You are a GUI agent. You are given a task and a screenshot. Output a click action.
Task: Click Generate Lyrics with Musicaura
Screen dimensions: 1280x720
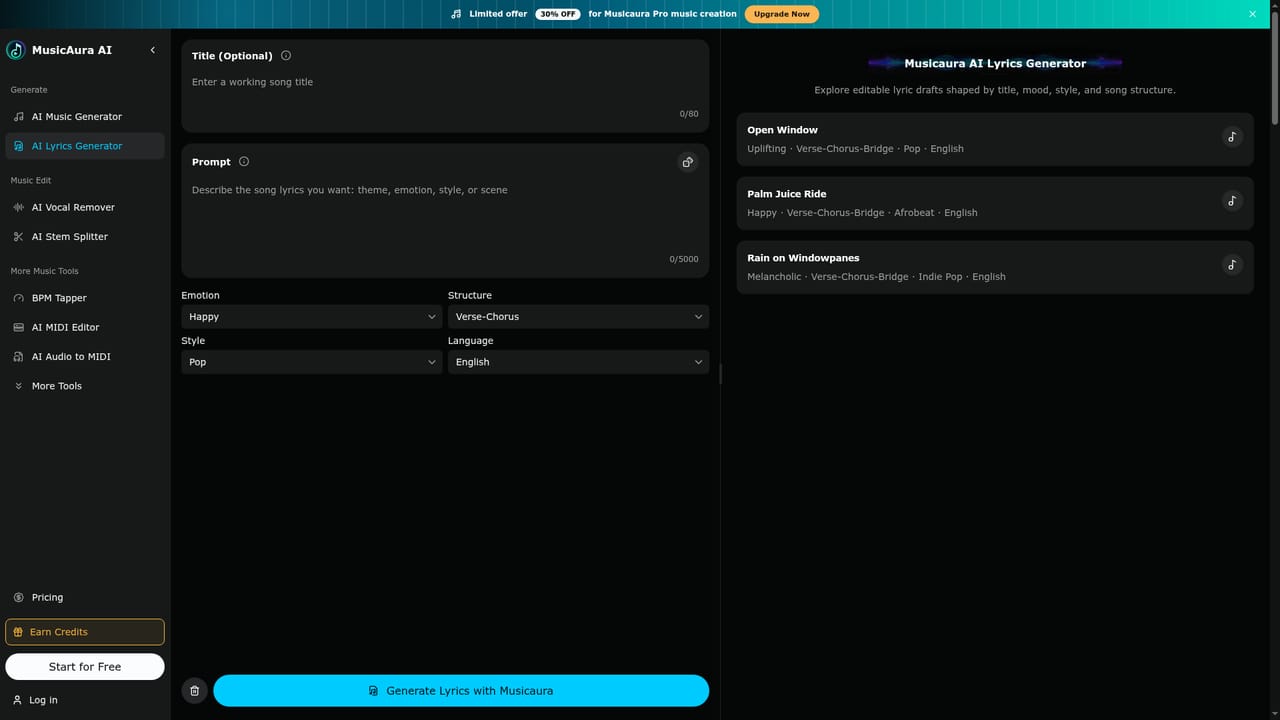click(461, 691)
